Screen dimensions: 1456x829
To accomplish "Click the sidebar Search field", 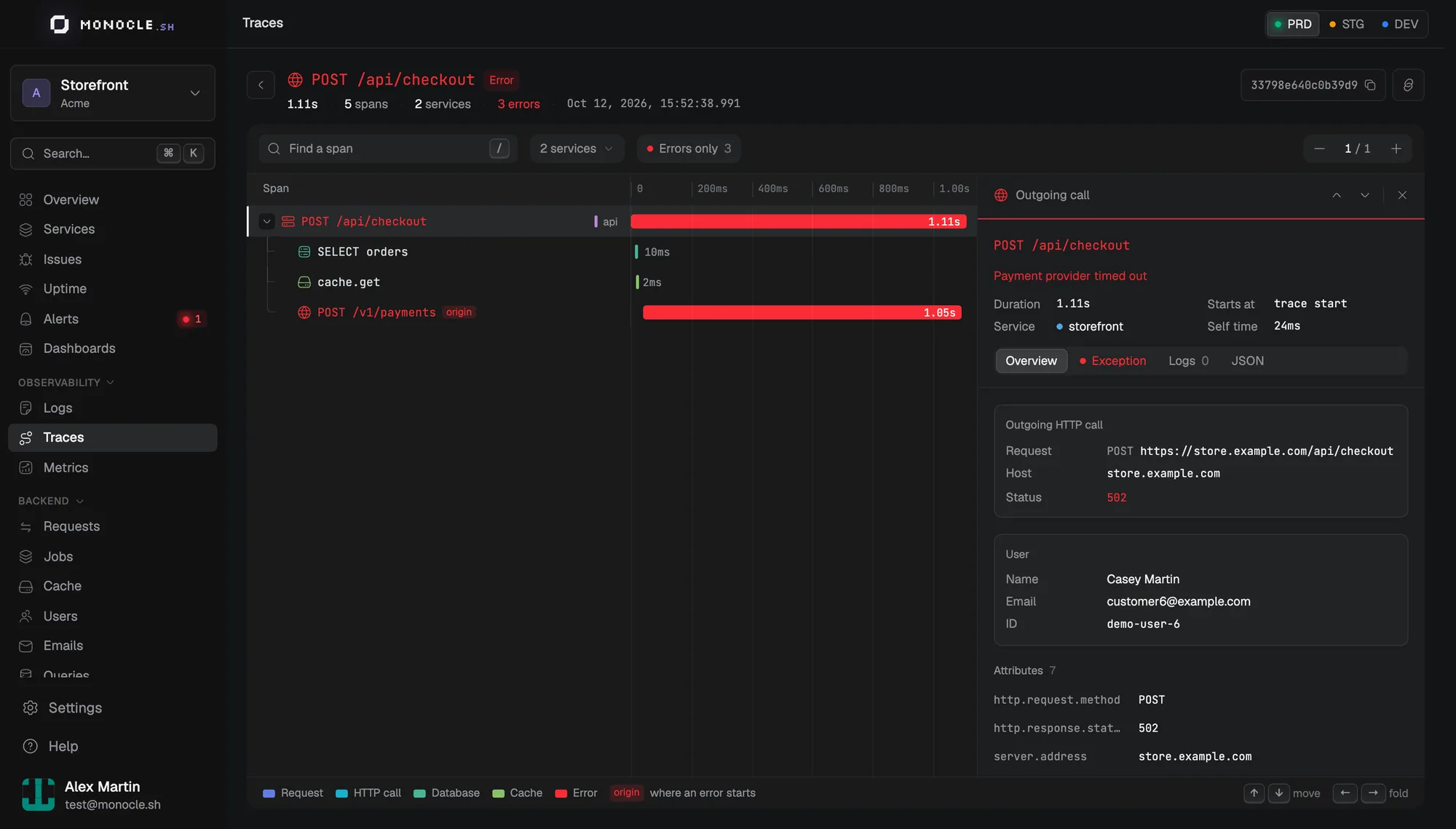I will (x=113, y=154).
